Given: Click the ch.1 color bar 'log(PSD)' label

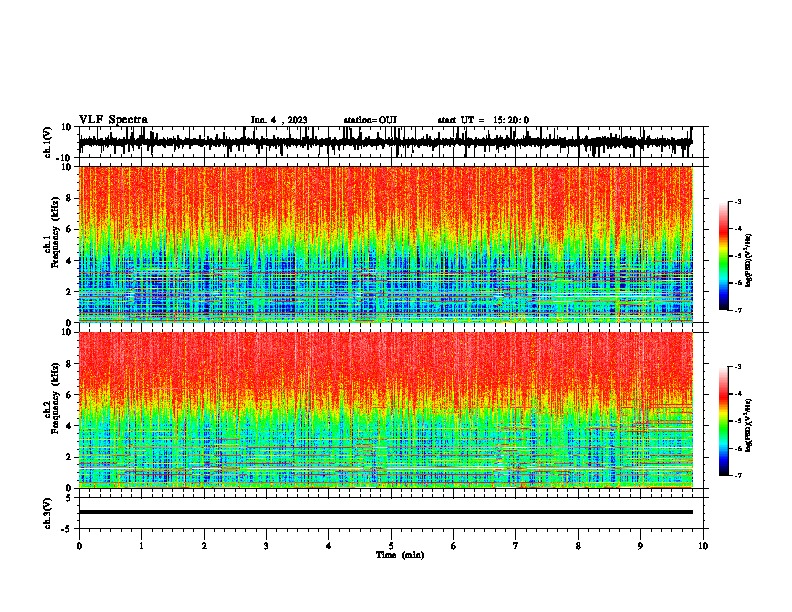Looking at the screenshot, I should [x=749, y=261].
